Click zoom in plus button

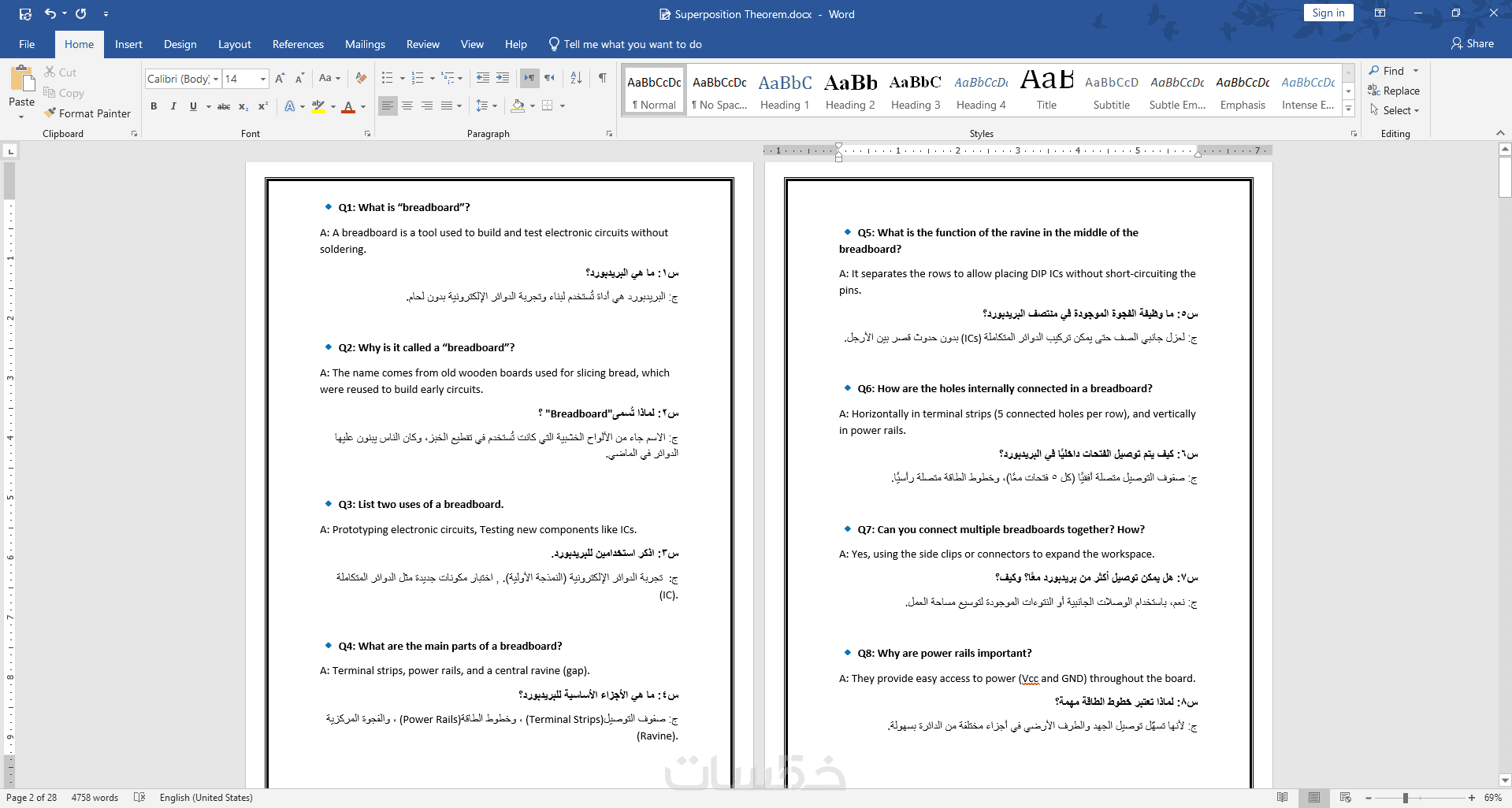[1471, 798]
